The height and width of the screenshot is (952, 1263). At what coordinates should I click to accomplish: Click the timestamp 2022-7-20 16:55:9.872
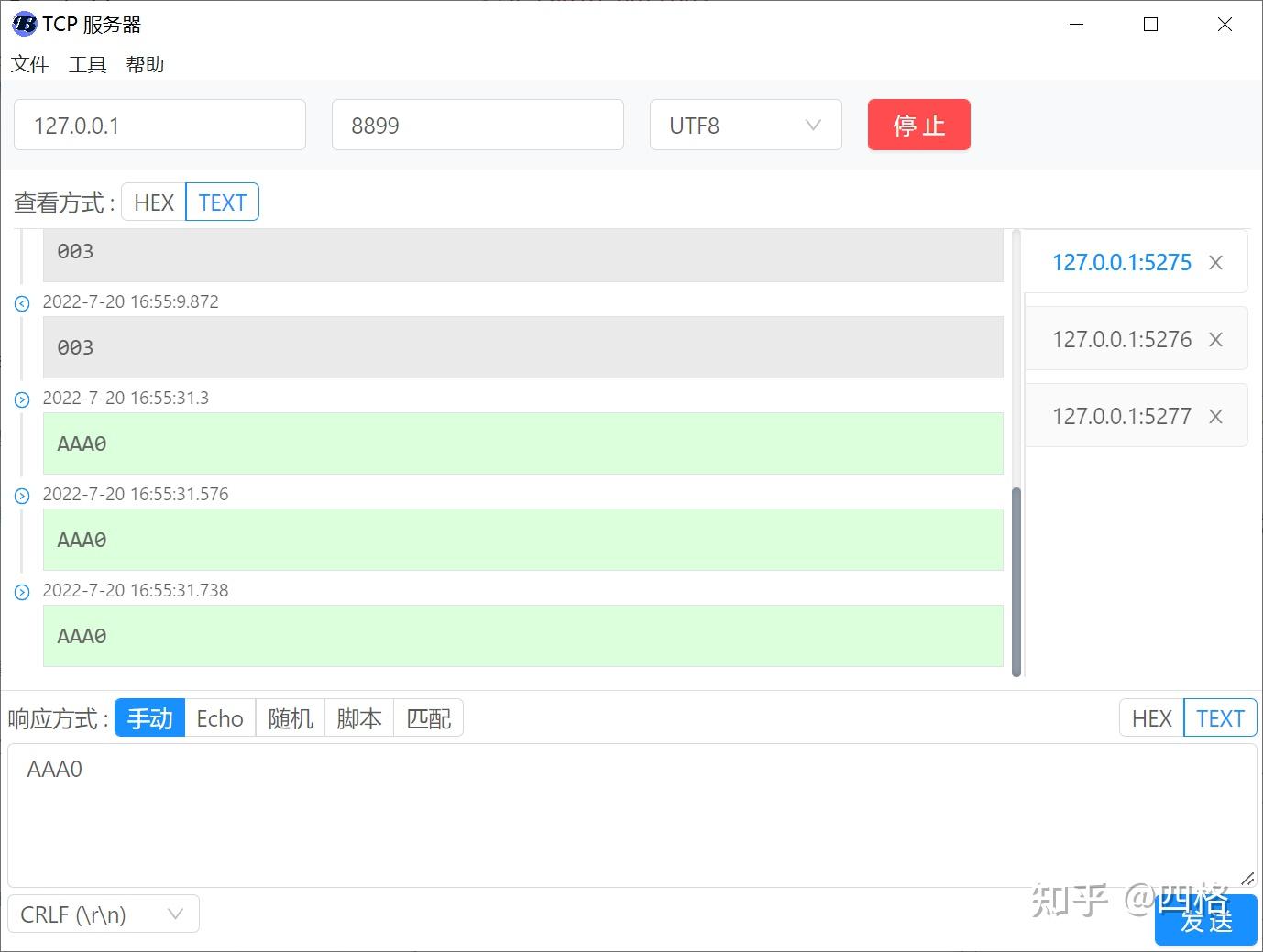click(x=130, y=301)
